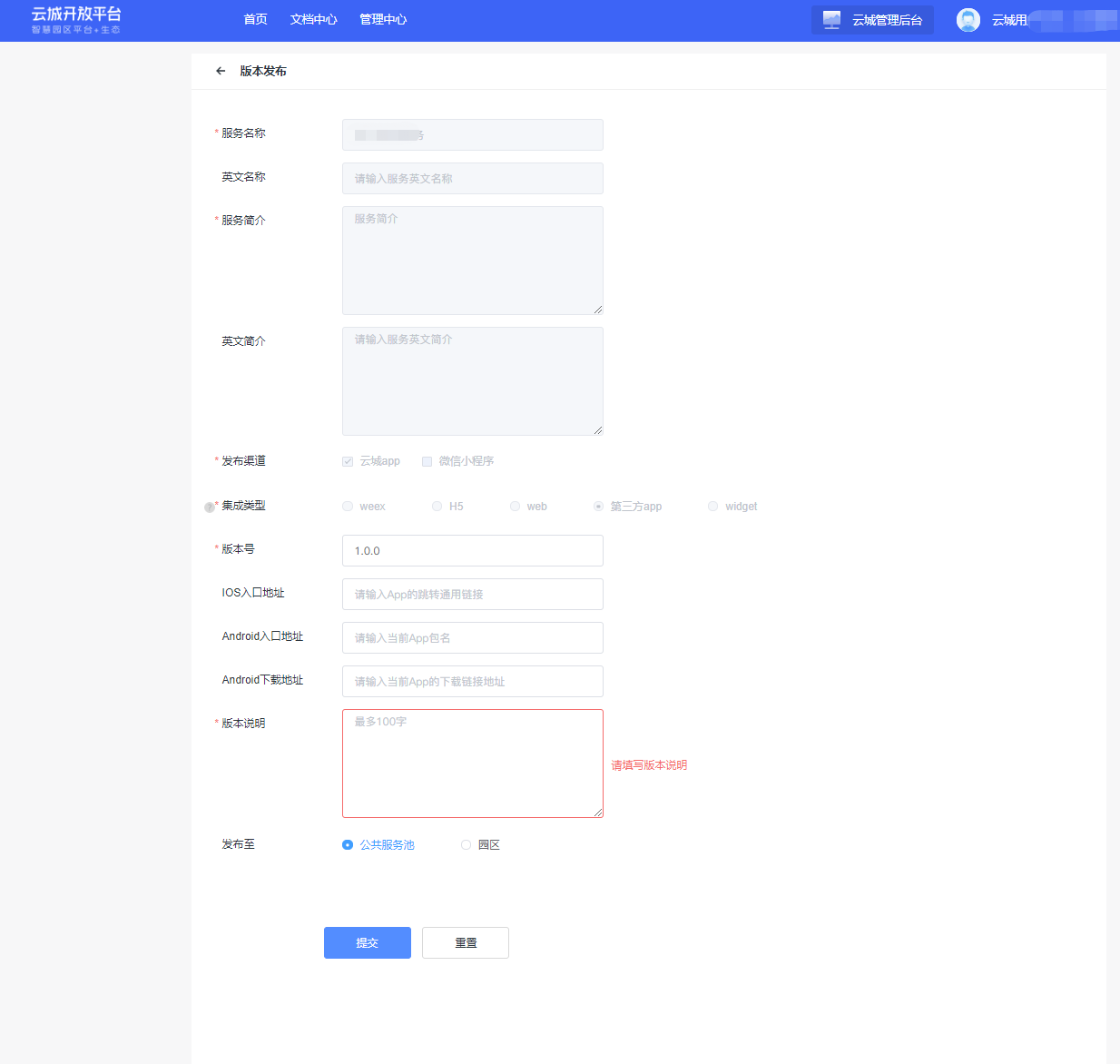Click the 云城开放平台 logo
Viewport: 1120px width, 1064px height.
(x=76, y=20)
